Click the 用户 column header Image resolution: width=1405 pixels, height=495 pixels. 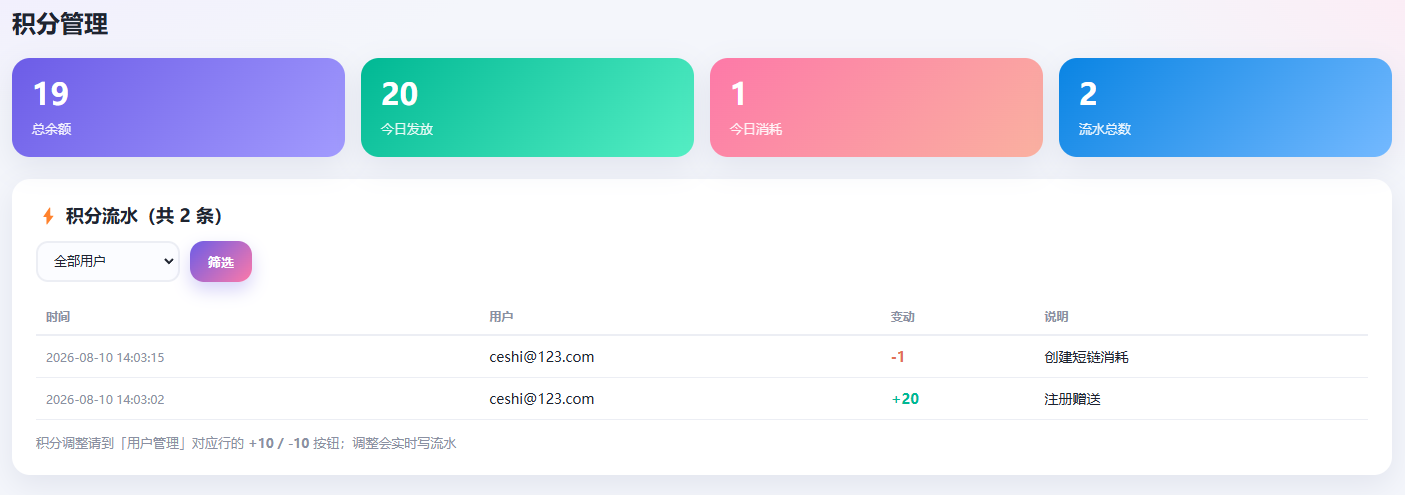point(501,317)
